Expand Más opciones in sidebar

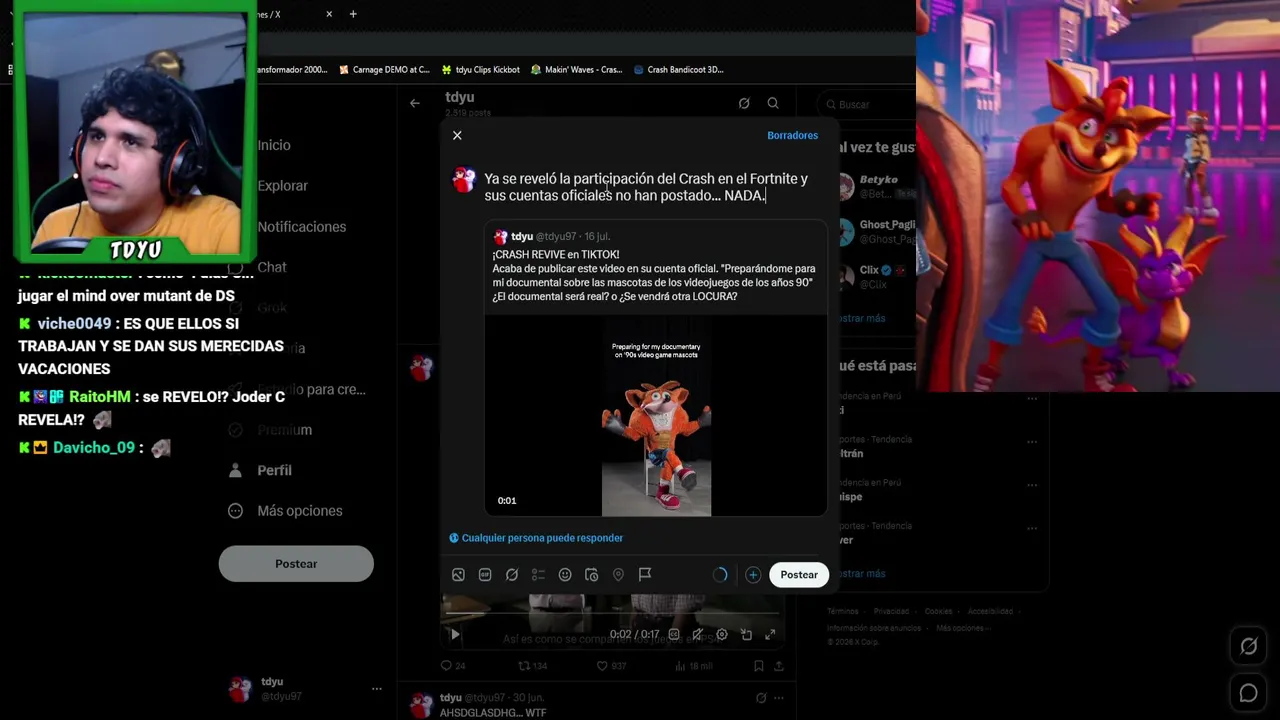[x=286, y=511]
